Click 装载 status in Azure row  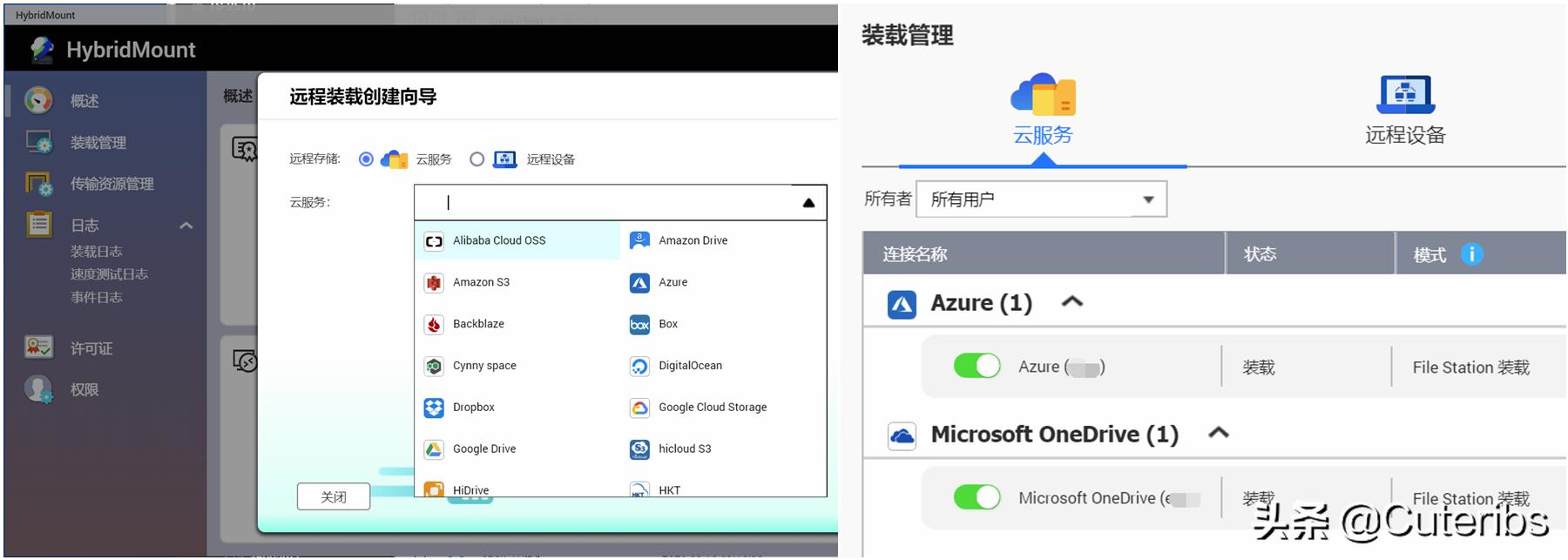click(1259, 368)
